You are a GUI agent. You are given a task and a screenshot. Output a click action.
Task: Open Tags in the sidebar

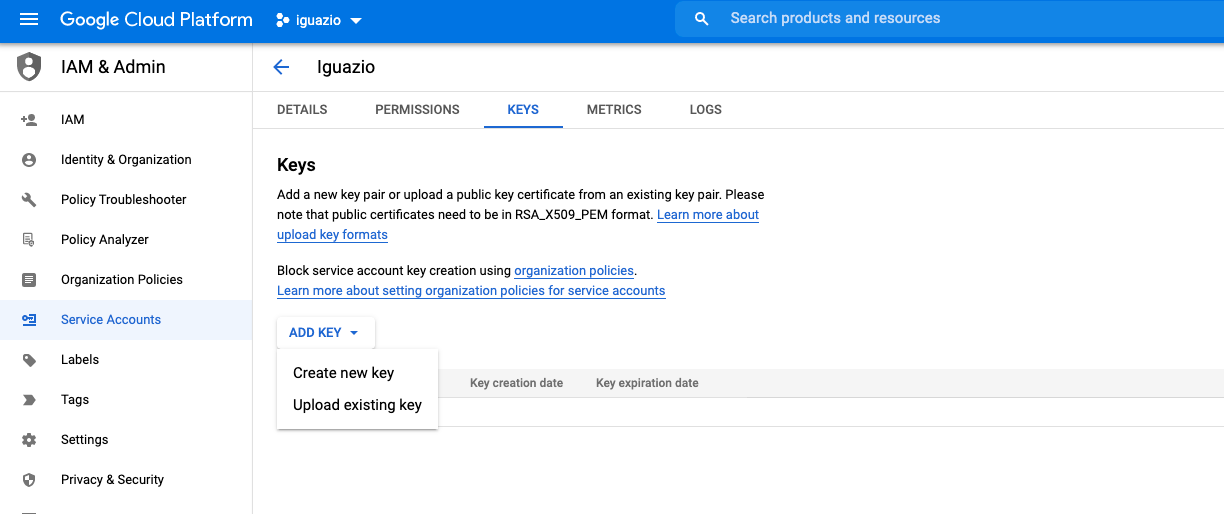click(126, 400)
